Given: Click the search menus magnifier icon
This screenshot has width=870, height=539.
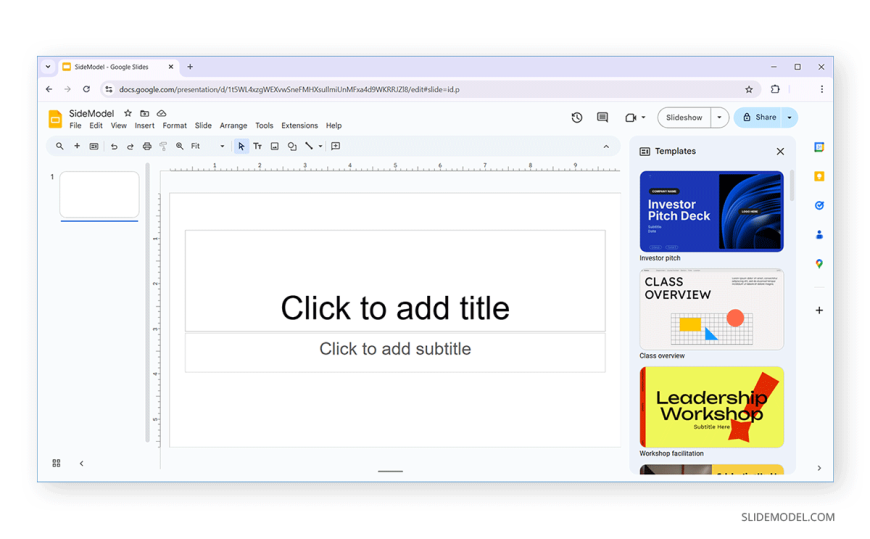Looking at the screenshot, I should pyautogui.click(x=59, y=147).
